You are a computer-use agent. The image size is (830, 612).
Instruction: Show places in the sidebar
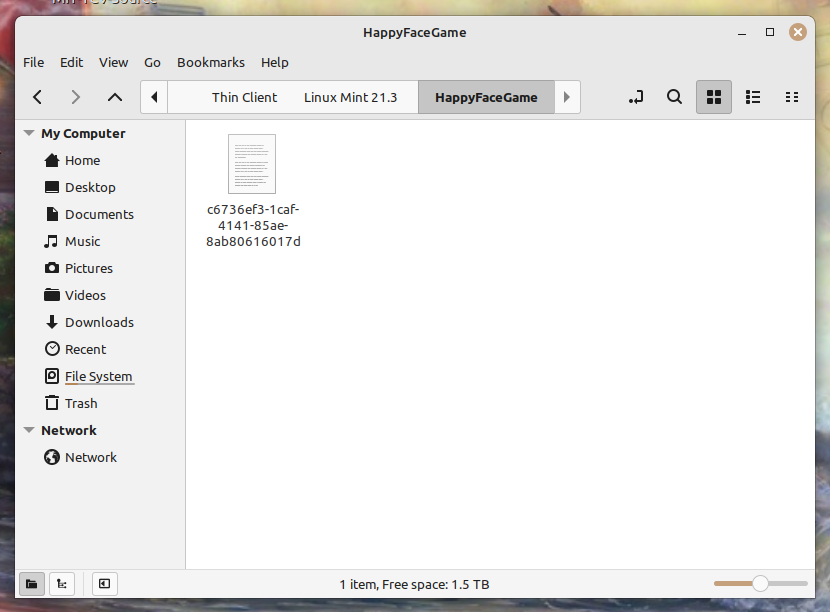32,584
